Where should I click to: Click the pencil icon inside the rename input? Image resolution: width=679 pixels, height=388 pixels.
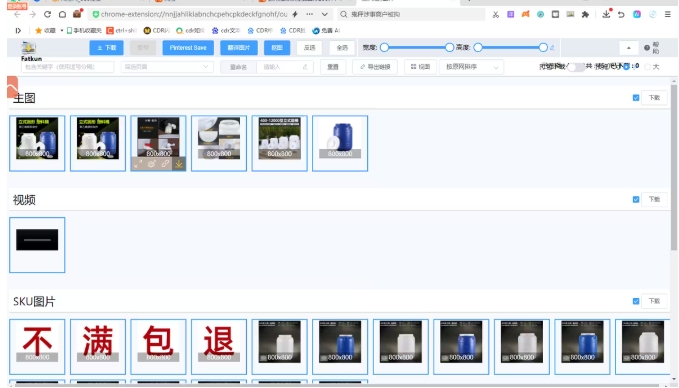click(305, 67)
